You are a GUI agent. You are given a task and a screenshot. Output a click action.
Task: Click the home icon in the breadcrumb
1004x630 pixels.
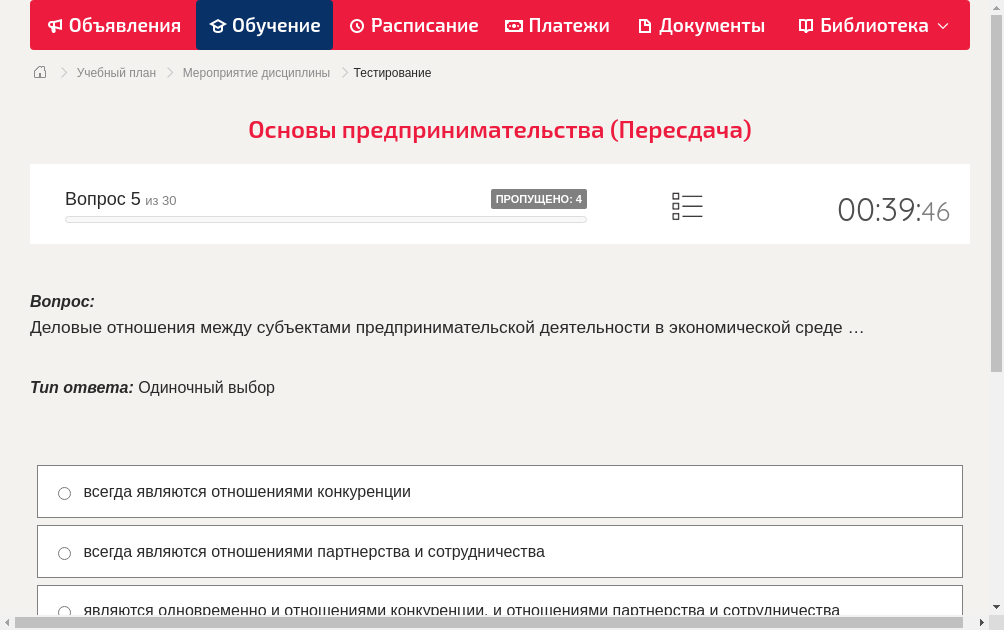[40, 72]
